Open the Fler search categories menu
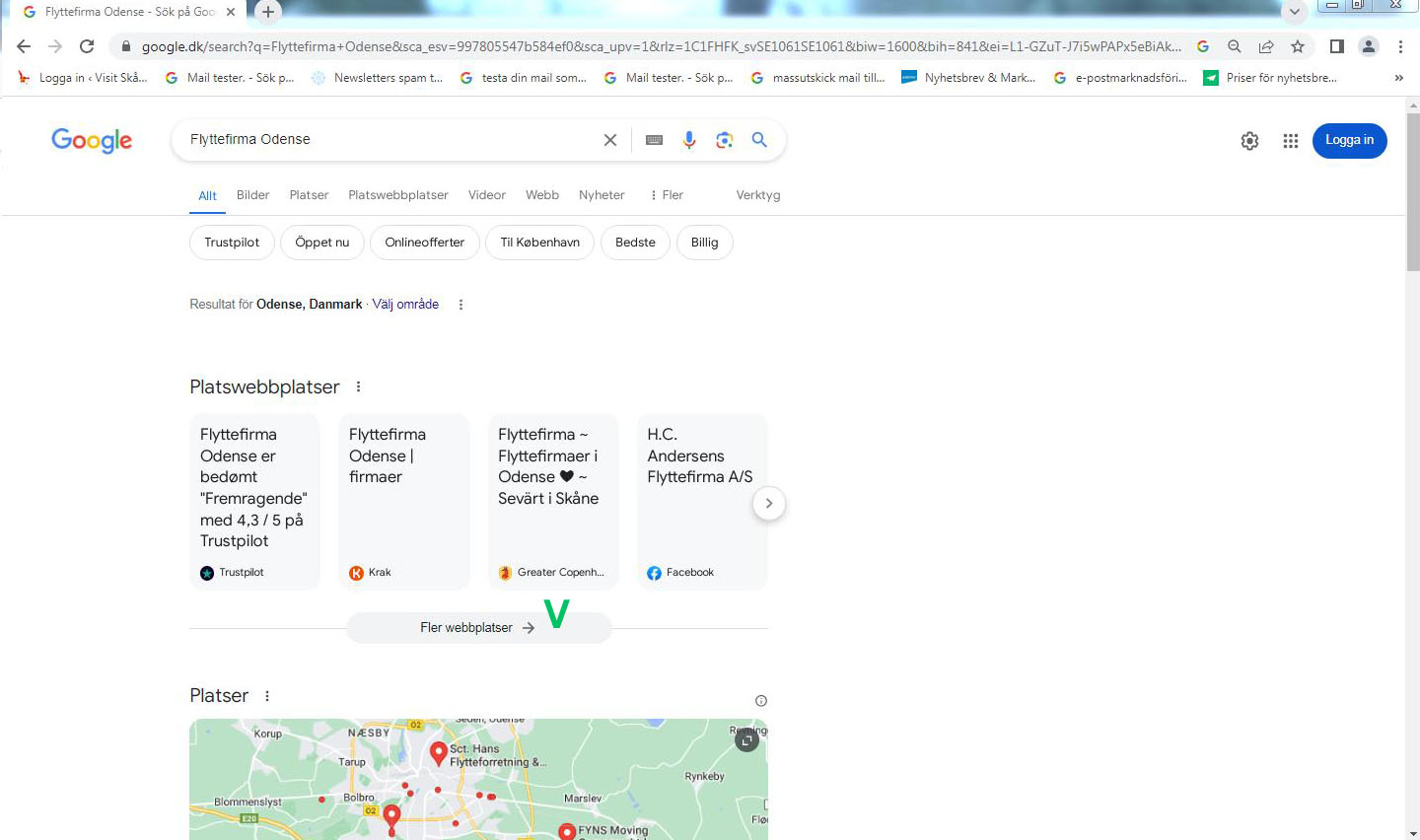This screenshot has height=840, width=1420. (x=667, y=195)
